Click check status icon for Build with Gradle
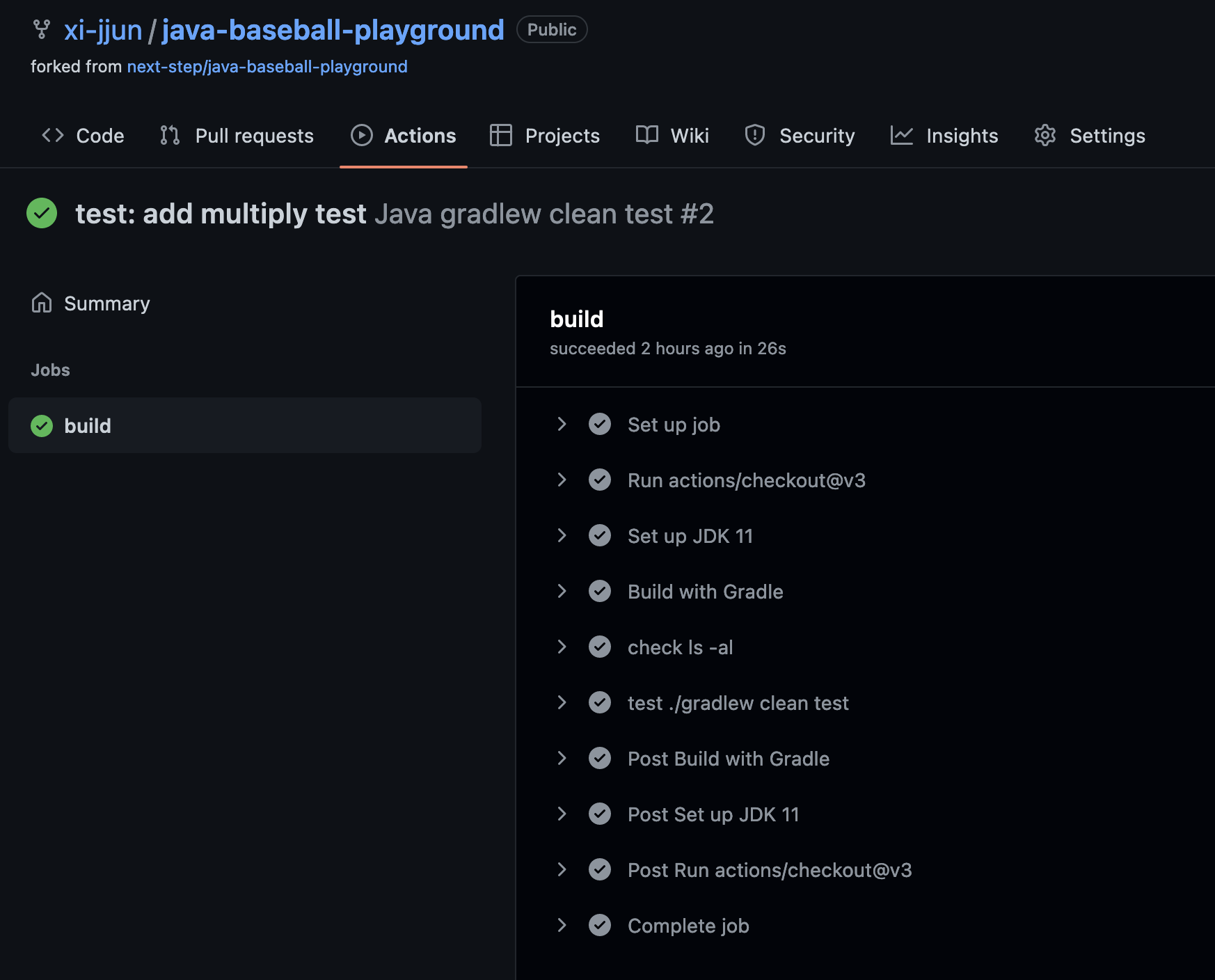 point(600,591)
